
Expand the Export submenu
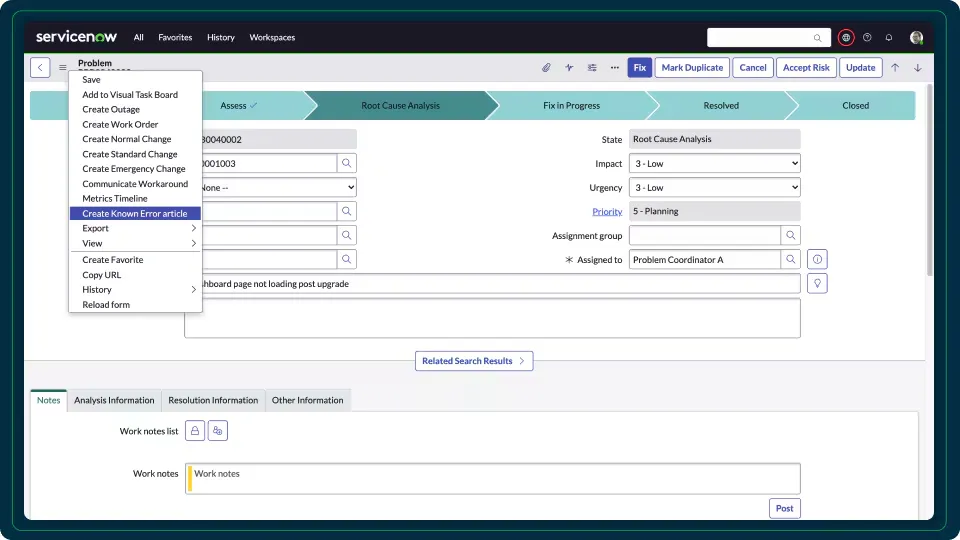coord(136,229)
